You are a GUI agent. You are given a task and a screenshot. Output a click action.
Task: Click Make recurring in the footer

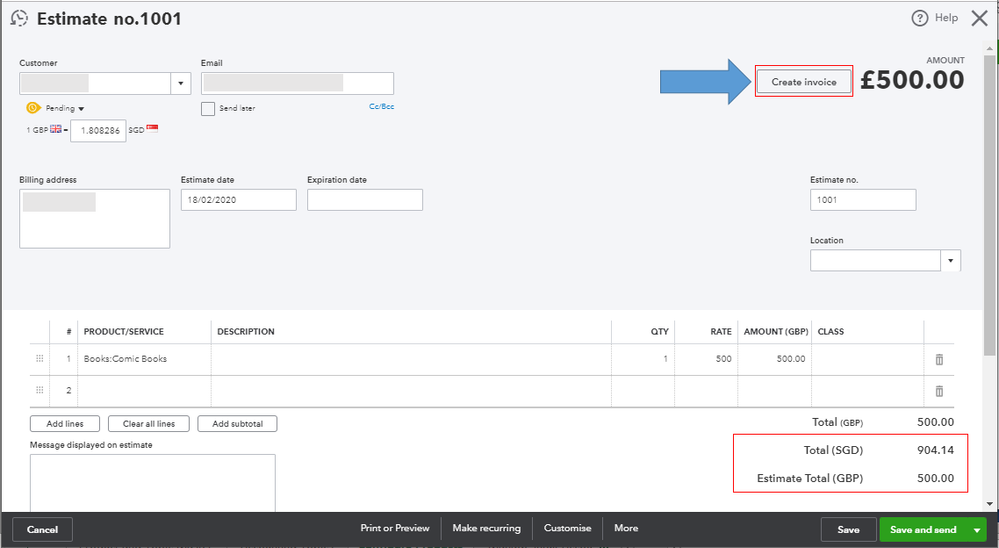point(487,528)
